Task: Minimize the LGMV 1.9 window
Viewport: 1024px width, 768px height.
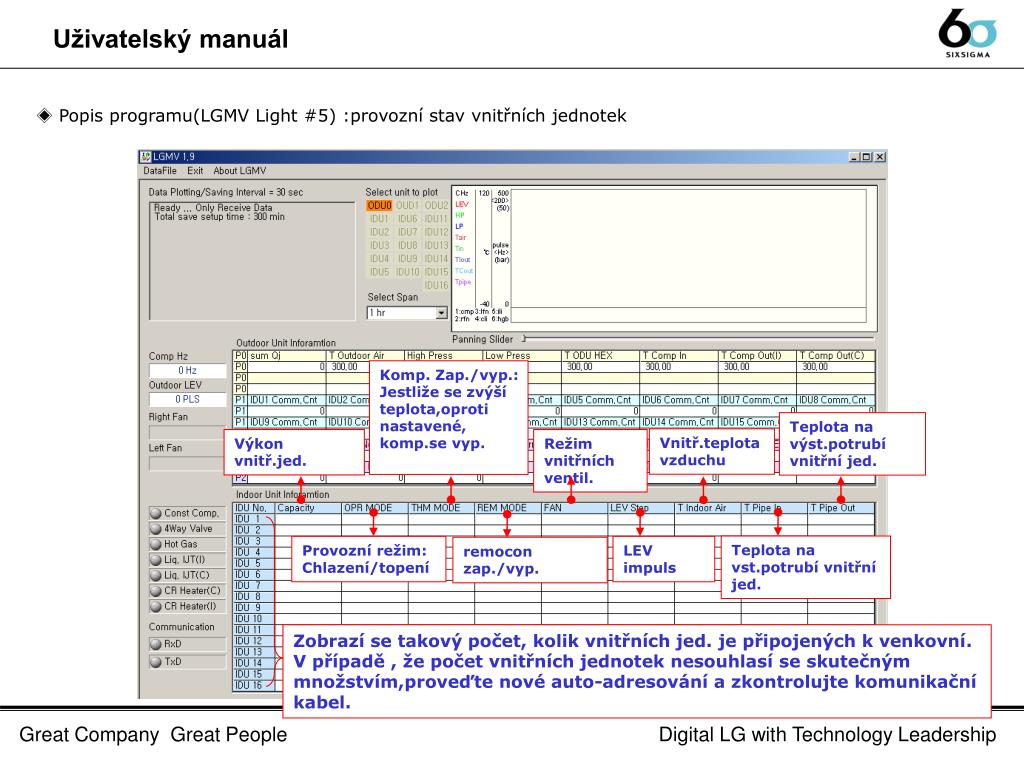Action: [x=854, y=157]
